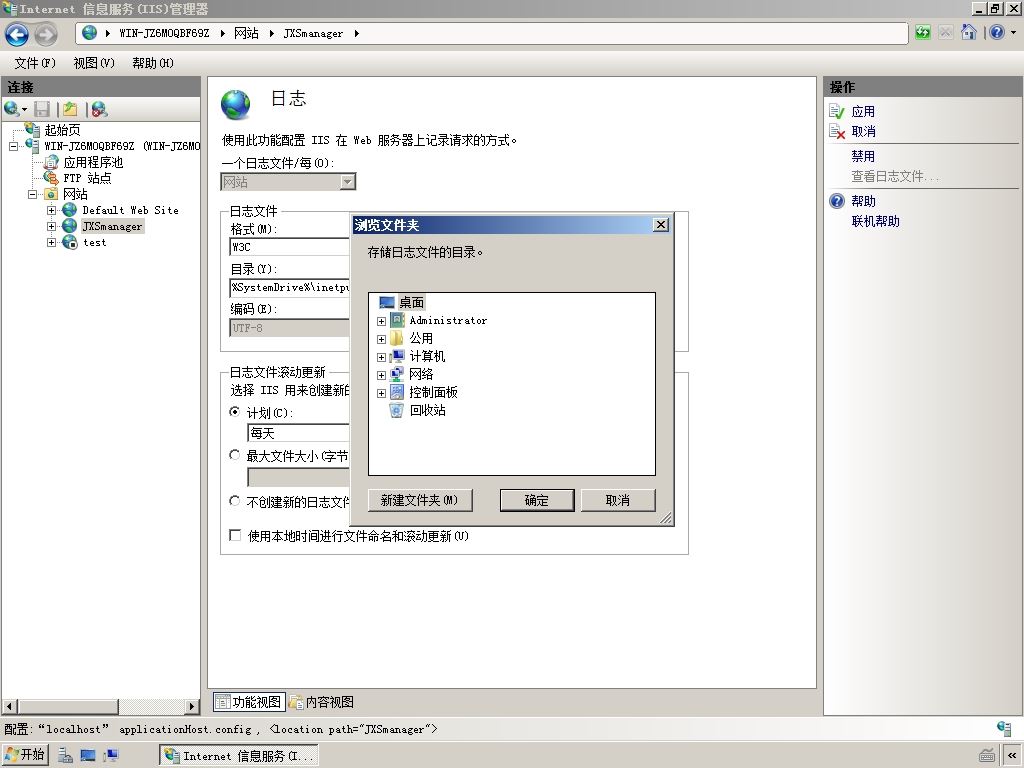Click 联机帮助 link
The height and width of the screenshot is (768, 1024).
875,221
